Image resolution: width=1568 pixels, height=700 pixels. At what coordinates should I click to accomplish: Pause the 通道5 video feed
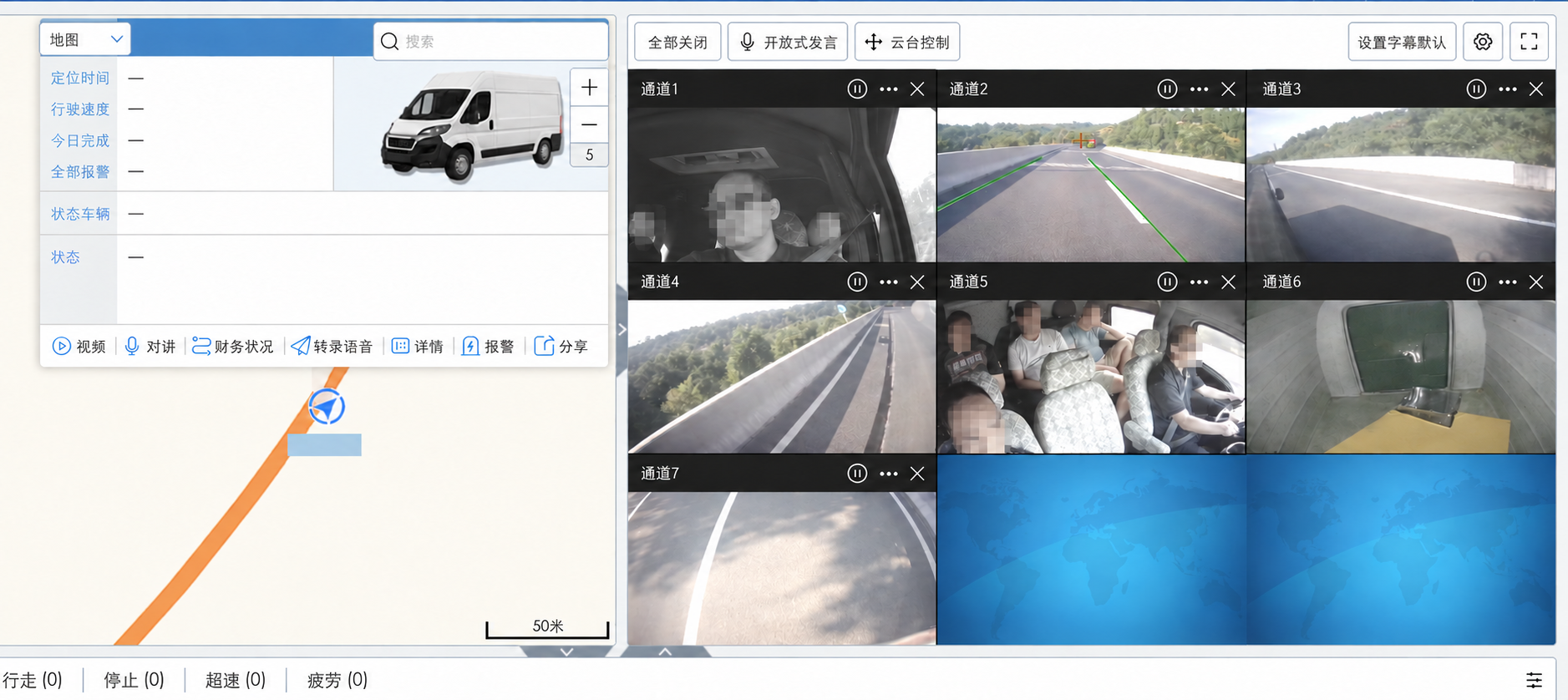point(1167,282)
